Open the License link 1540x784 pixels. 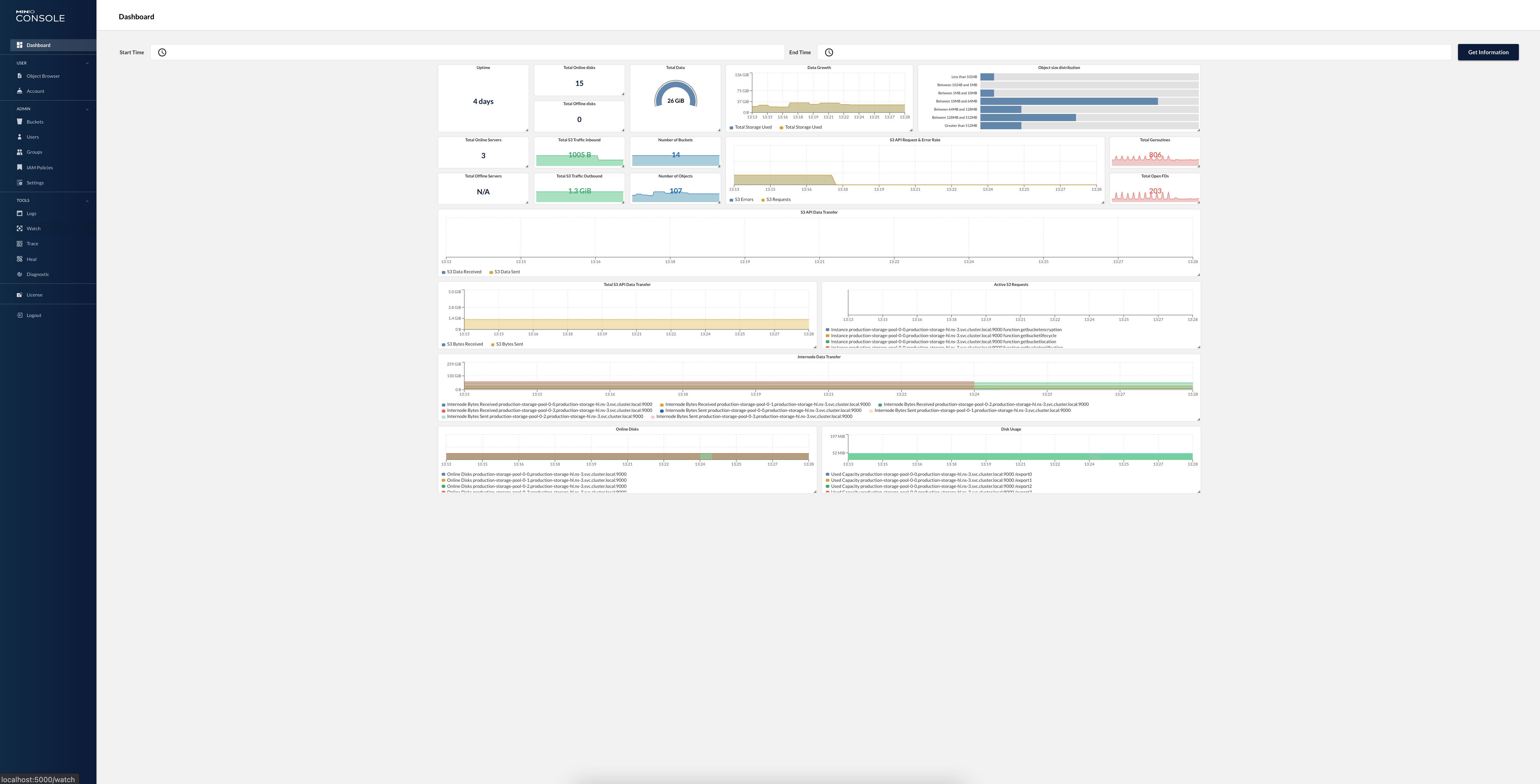coord(34,295)
